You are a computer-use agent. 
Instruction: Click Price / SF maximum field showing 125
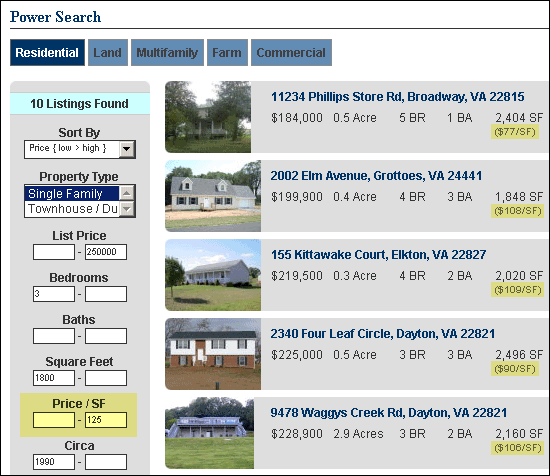point(106,420)
